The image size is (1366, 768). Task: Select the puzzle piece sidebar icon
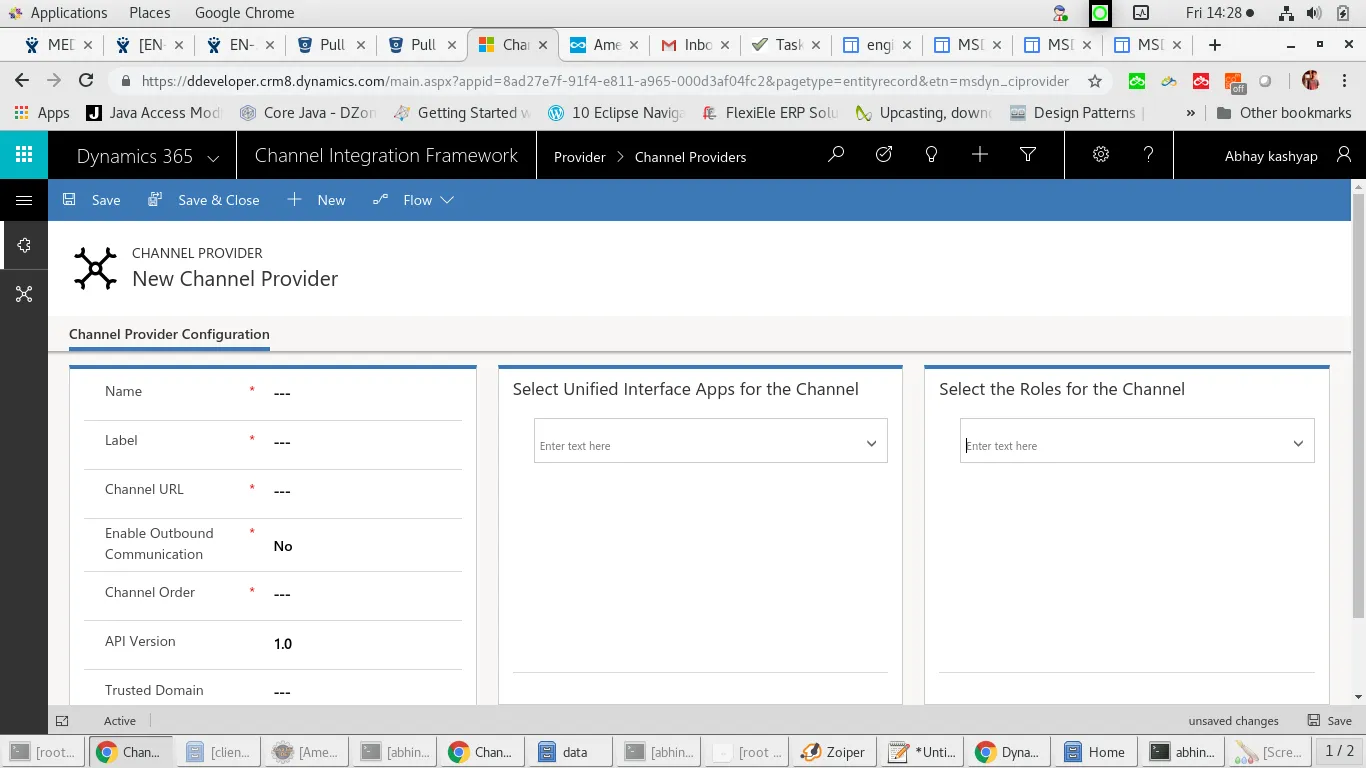pos(24,245)
